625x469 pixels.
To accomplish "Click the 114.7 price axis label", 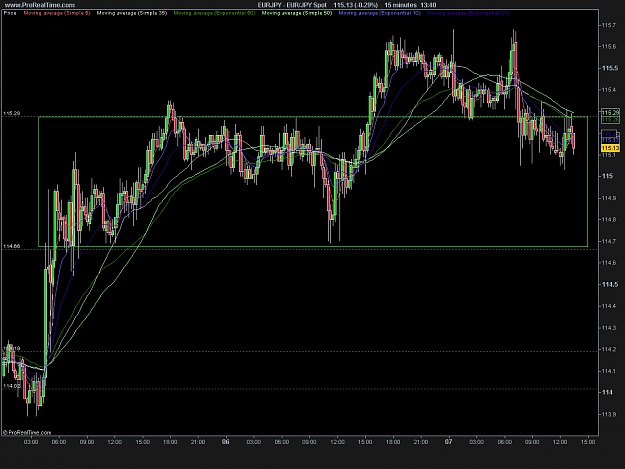I will click(608, 241).
